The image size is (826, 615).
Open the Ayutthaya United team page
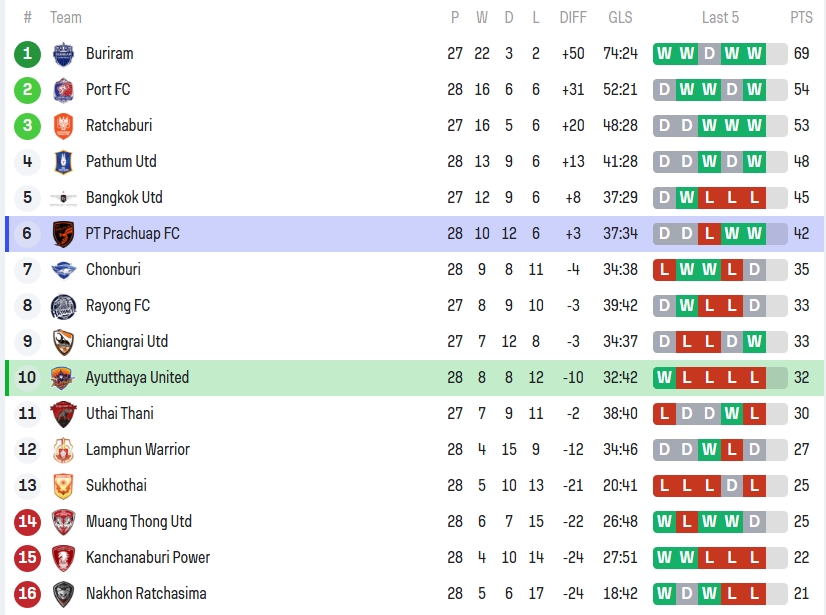point(137,378)
